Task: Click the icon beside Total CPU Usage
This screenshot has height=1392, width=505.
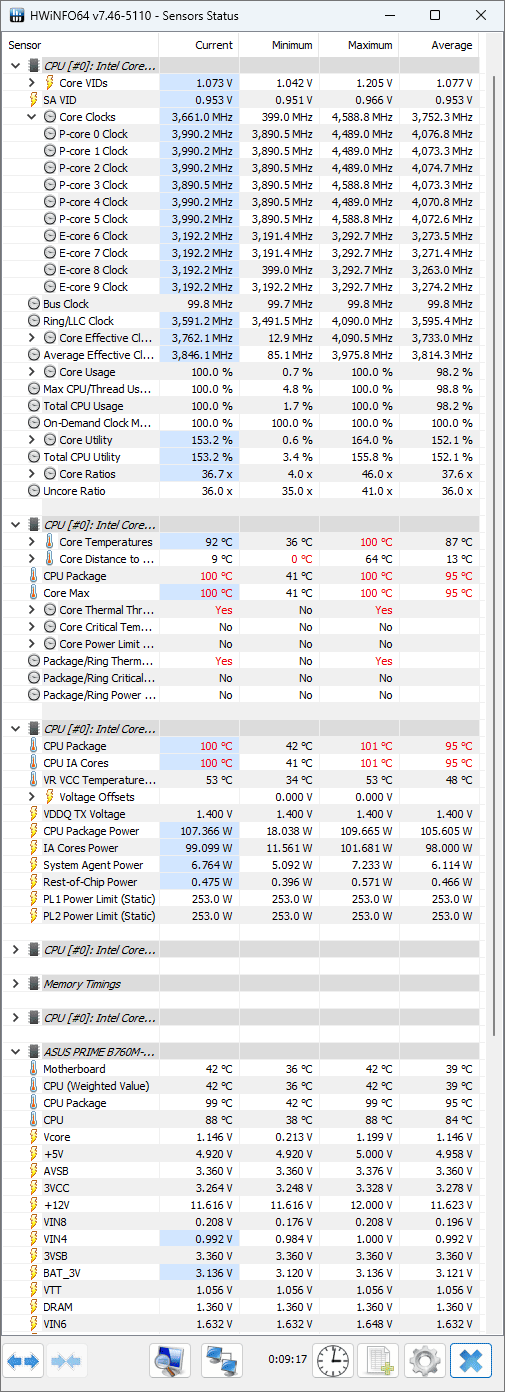Action: point(35,406)
